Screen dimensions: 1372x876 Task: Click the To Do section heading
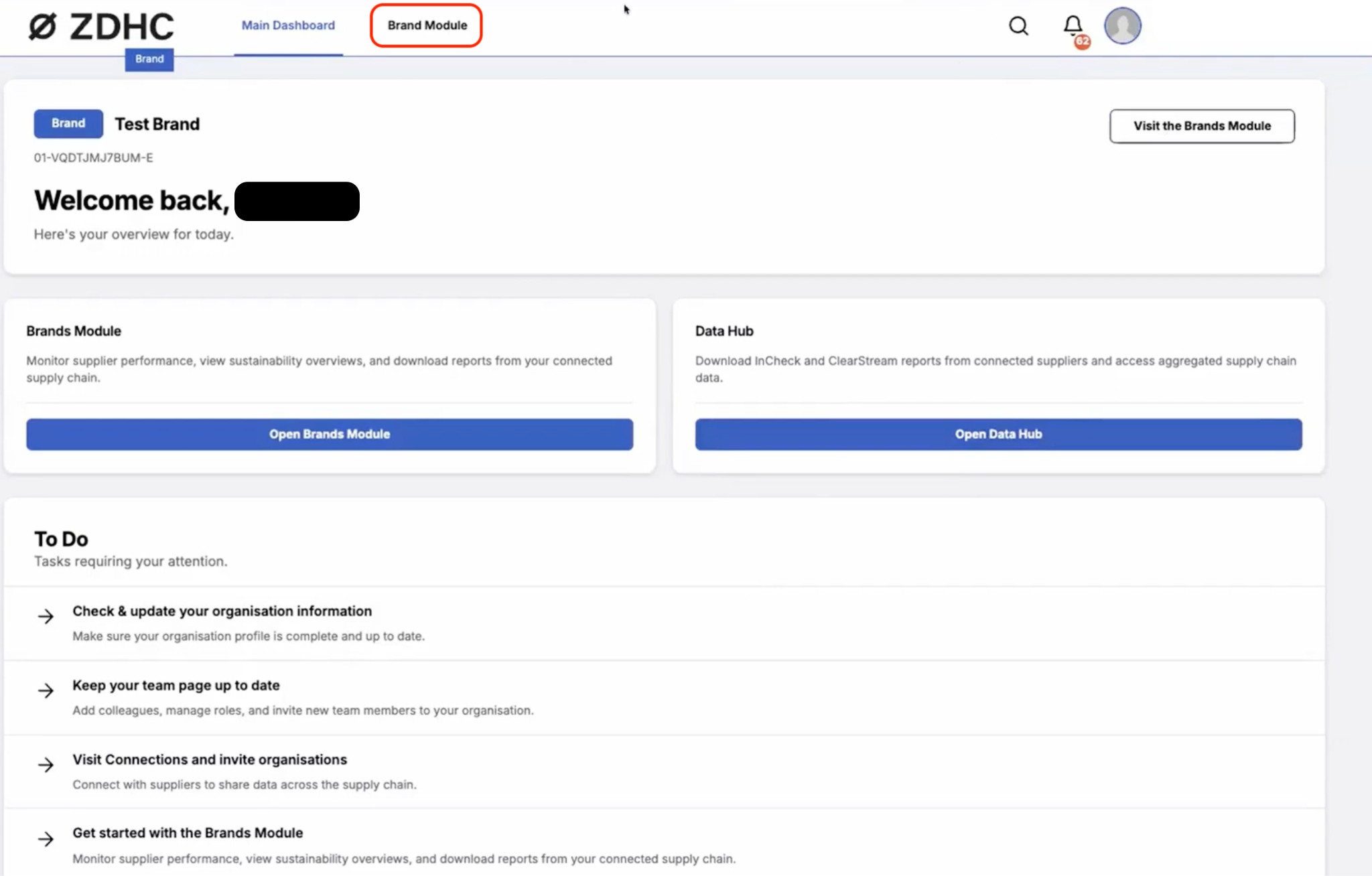coord(61,539)
